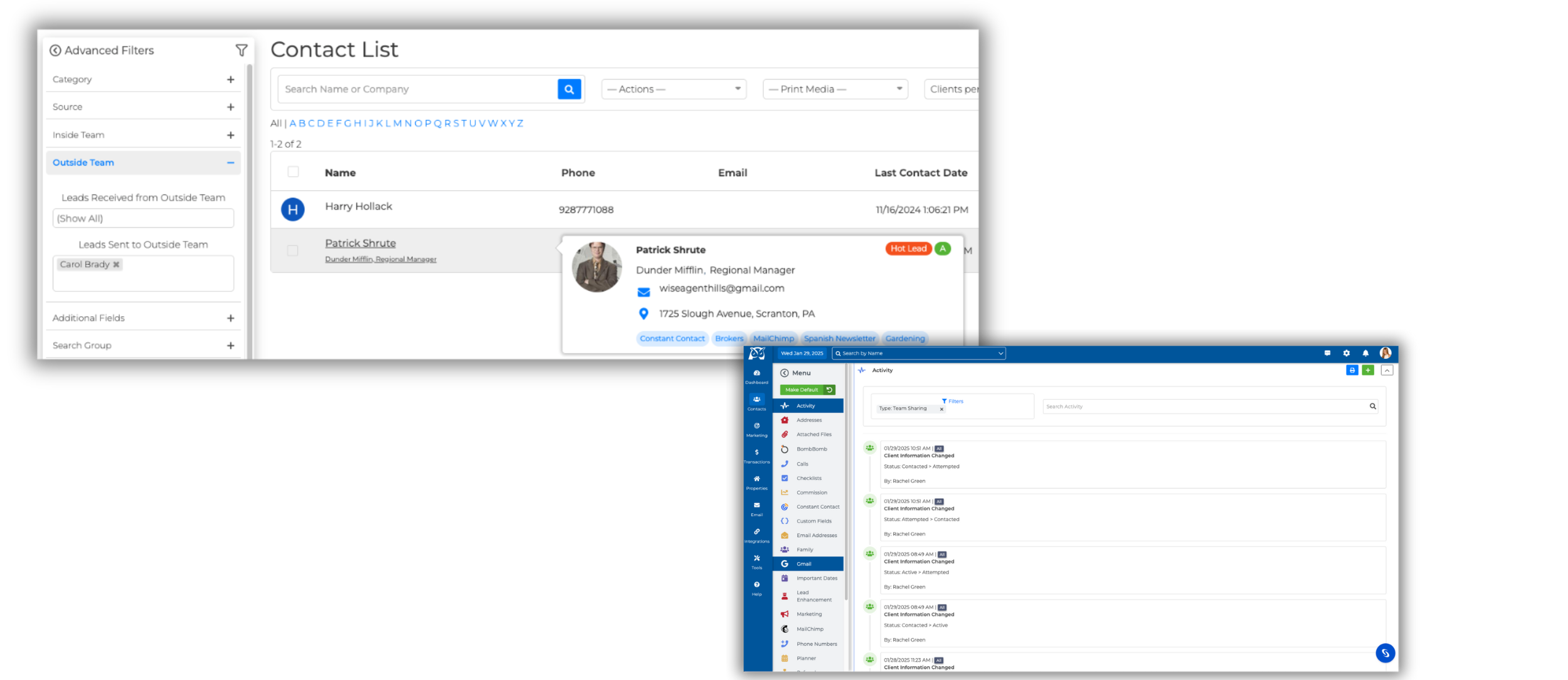Click the Constant Contact tag on contact card
Image resolution: width=1568 pixels, height=680 pixels.
(x=672, y=339)
